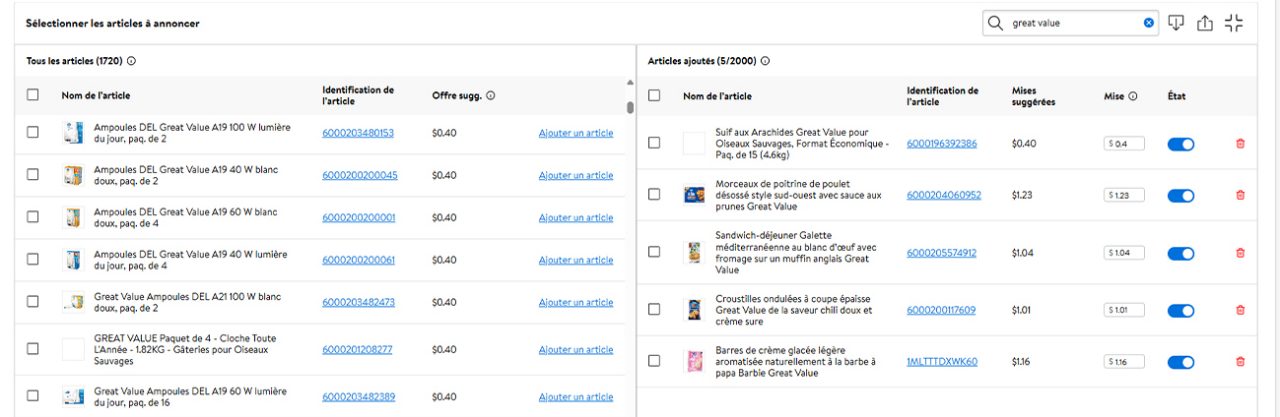Click the left list scroll-up arrow
Viewport: 1280px width, 417px height.
pyautogui.click(x=630, y=82)
